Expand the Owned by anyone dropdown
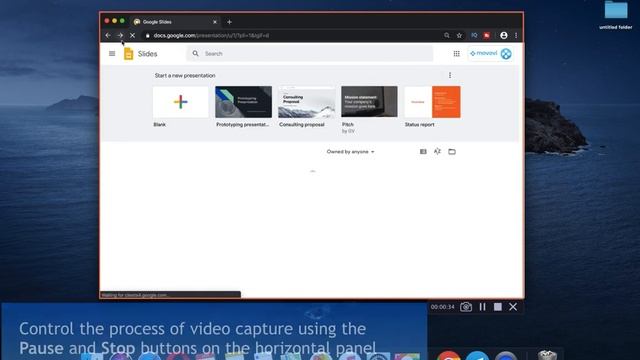The image size is (640, 360). point(350,151)
